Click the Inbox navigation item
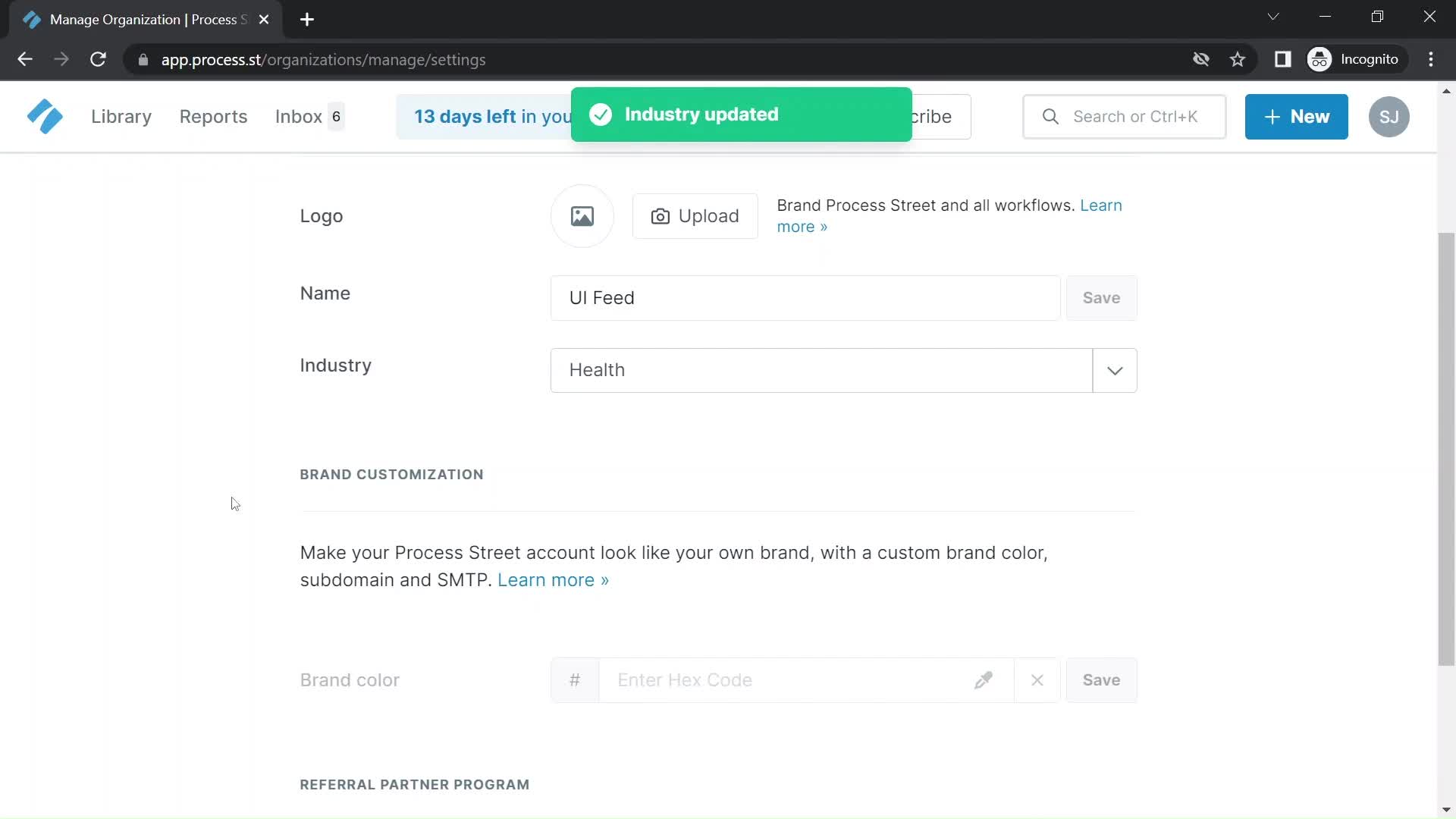 pyautogui.click(x=298, y=116)
